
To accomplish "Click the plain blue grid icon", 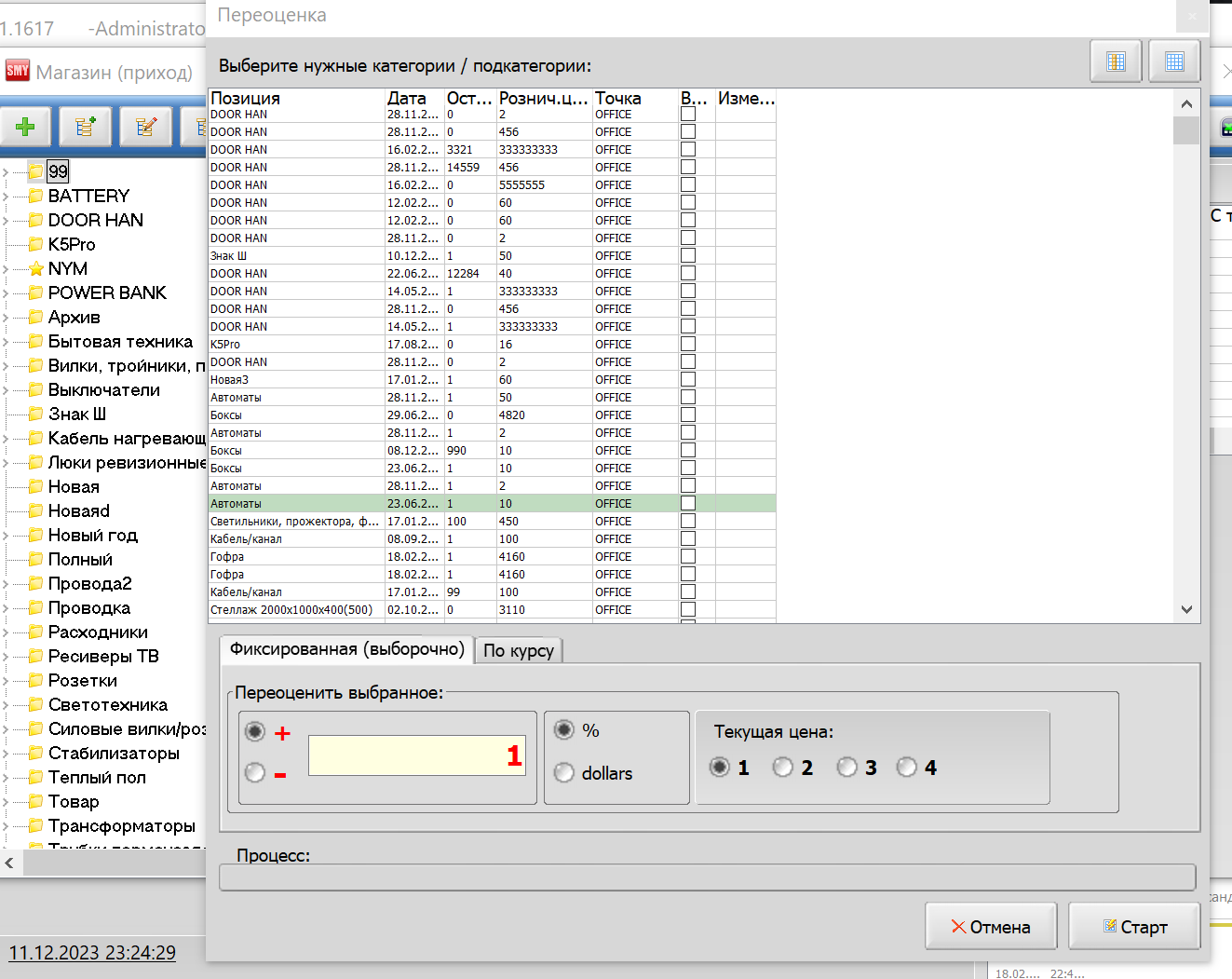I will point(1174,61).
